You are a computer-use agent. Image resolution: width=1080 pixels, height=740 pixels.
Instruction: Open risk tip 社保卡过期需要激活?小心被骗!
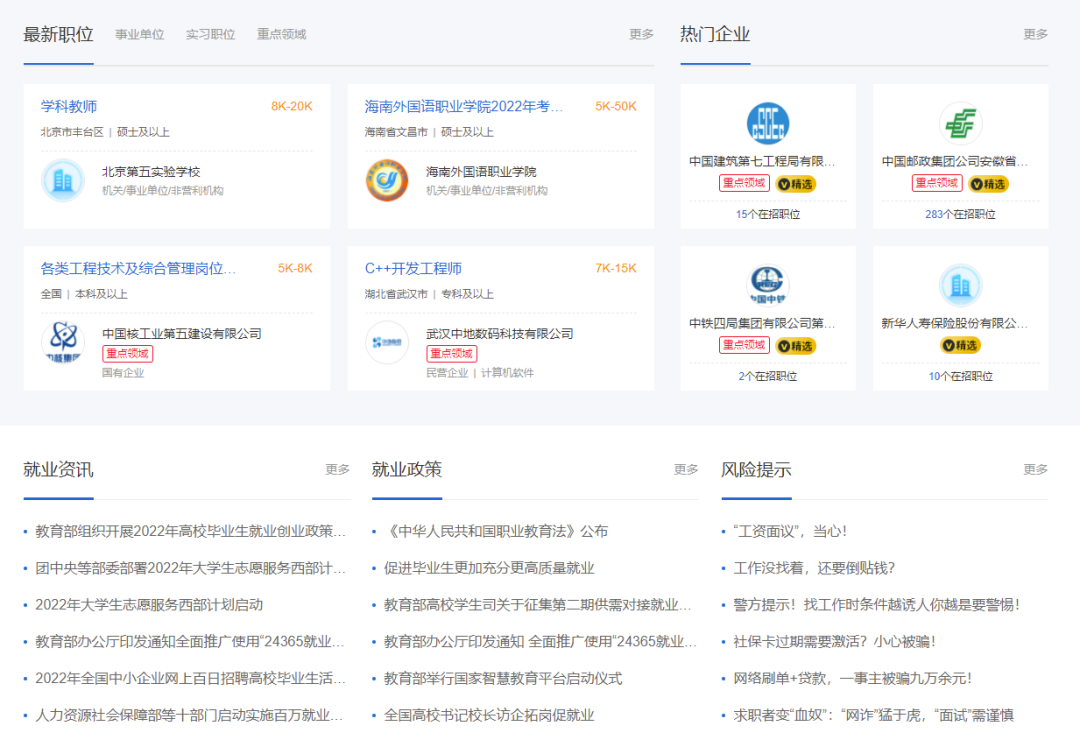click(835, 641)
